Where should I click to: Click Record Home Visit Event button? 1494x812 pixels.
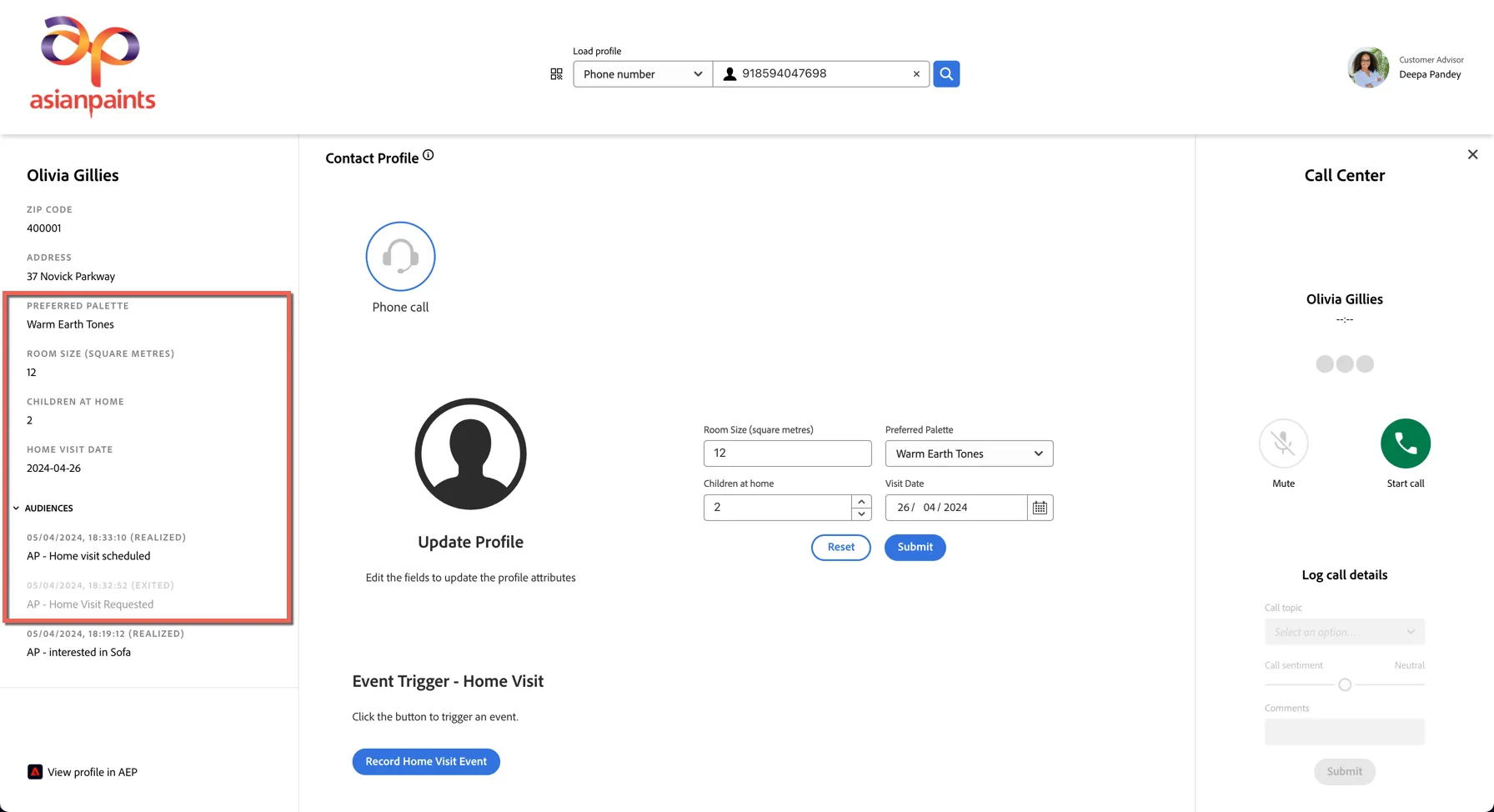(x=426, y=761)
